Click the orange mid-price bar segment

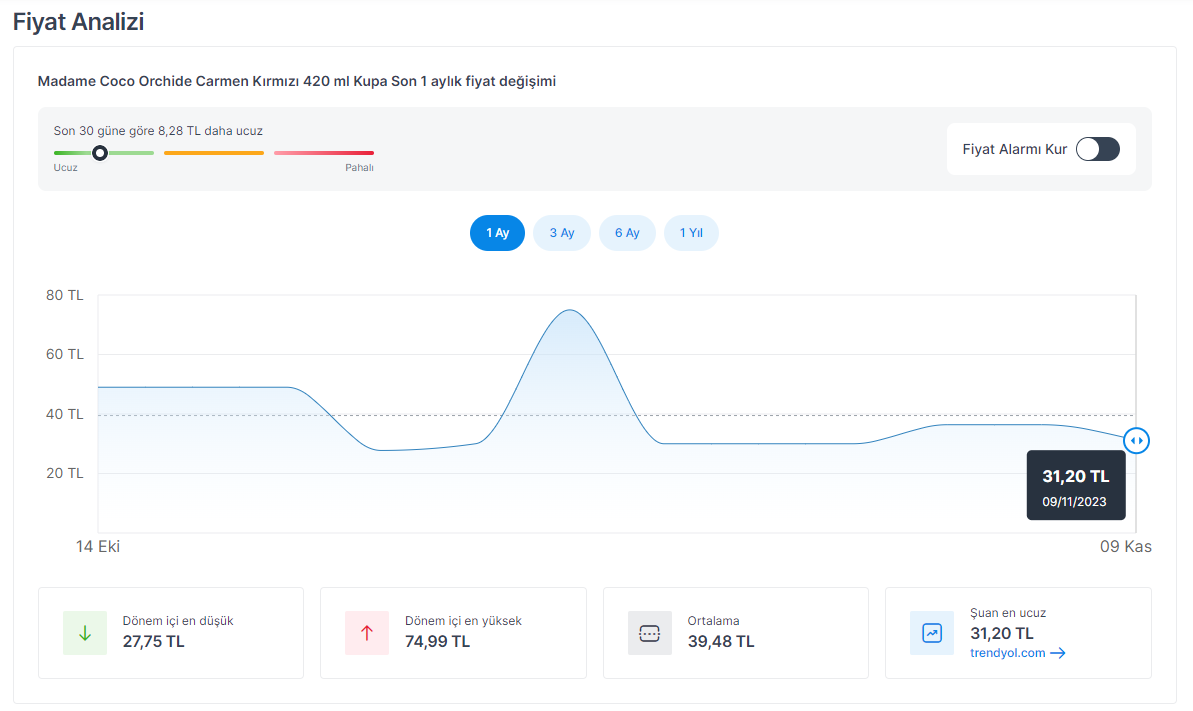[x=214, y=153]
